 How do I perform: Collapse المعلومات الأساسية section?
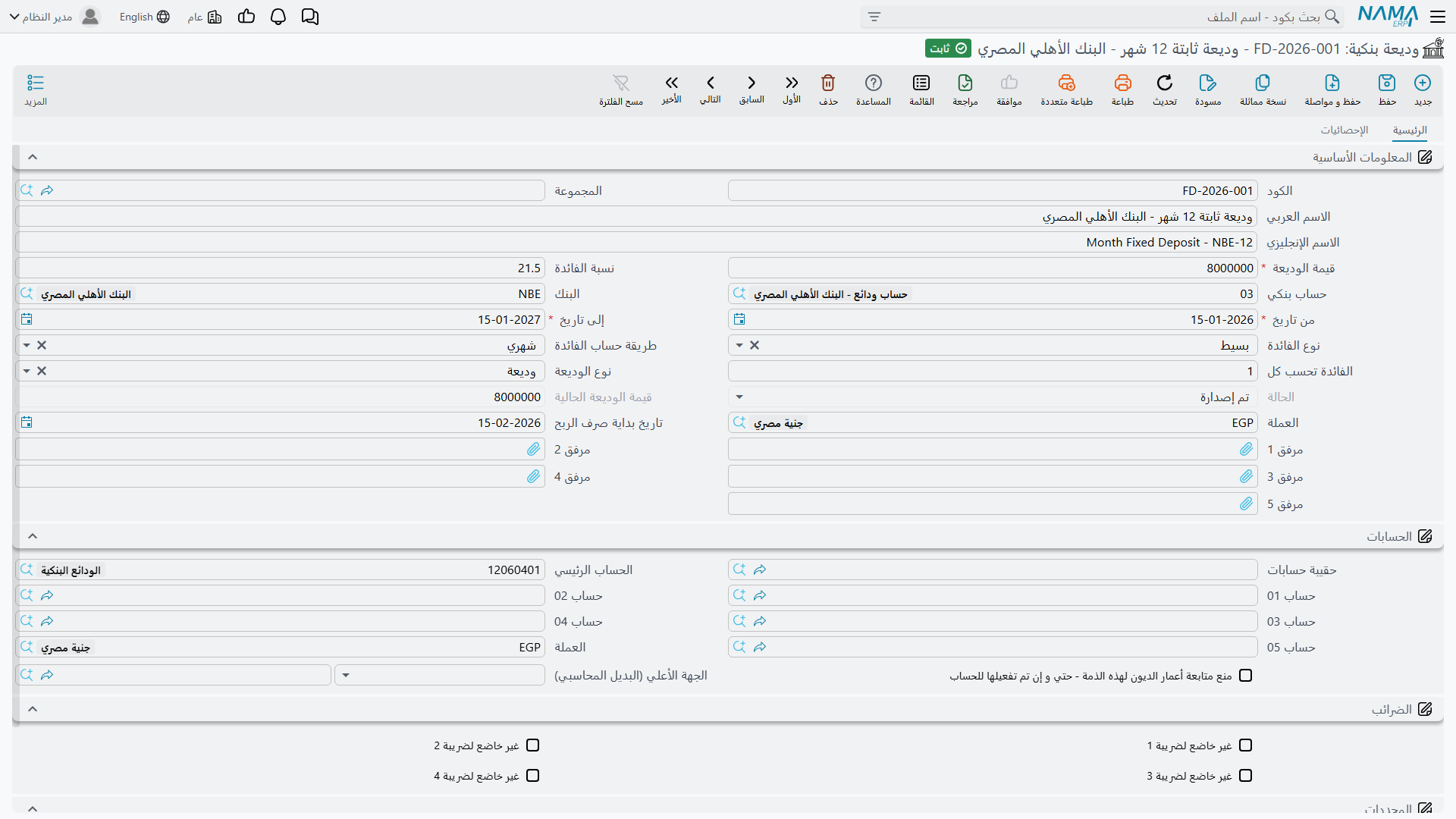coord(33,157)
